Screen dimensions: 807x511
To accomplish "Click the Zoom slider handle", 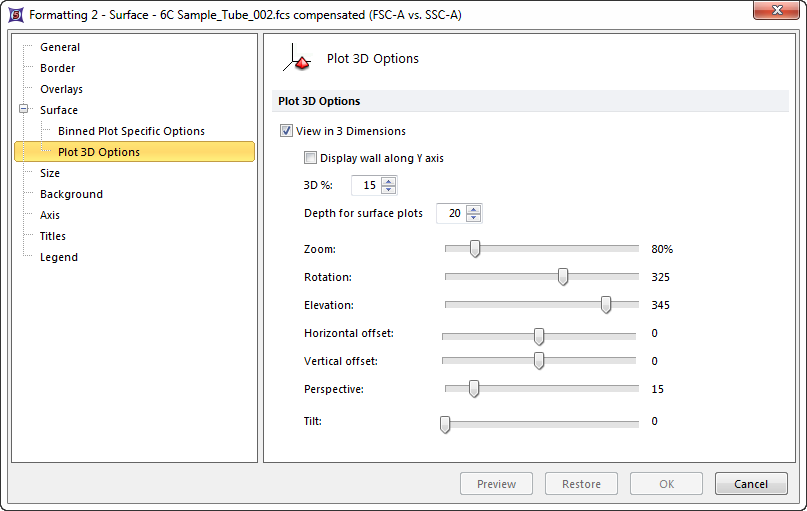I will (475, 249).
